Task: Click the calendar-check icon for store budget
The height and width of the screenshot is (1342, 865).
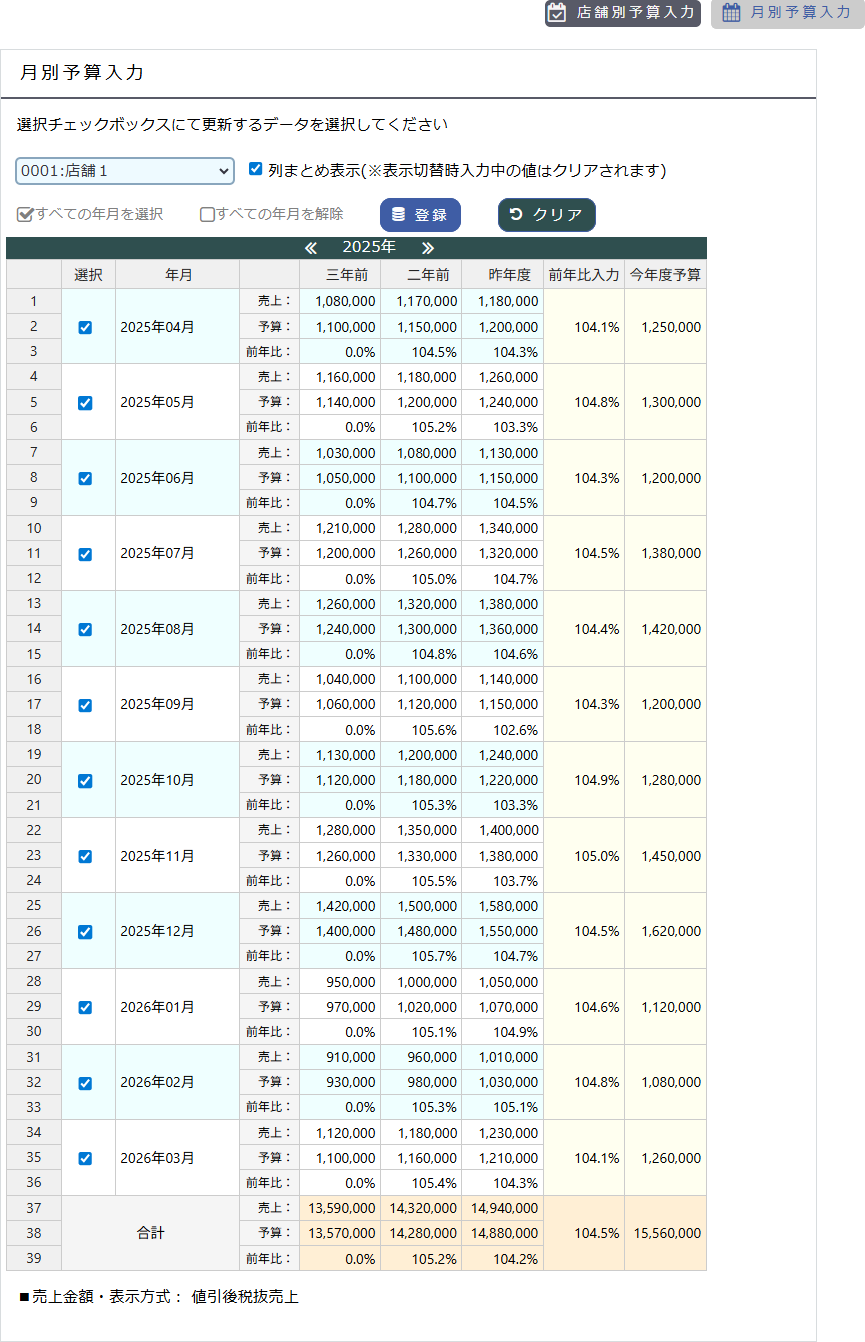Action: coord(558,13)
